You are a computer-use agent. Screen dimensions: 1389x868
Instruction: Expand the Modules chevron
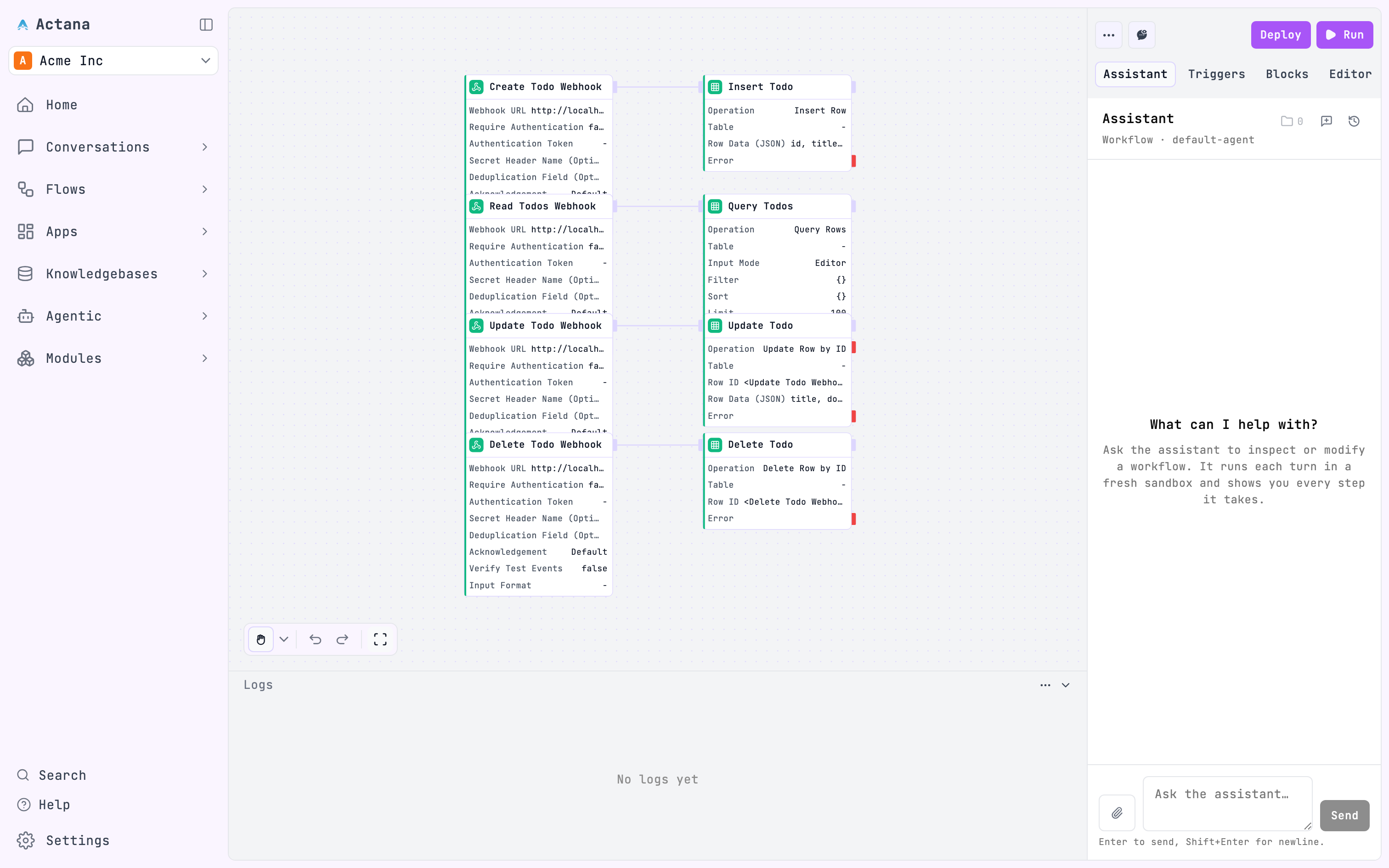click(205, 358)
